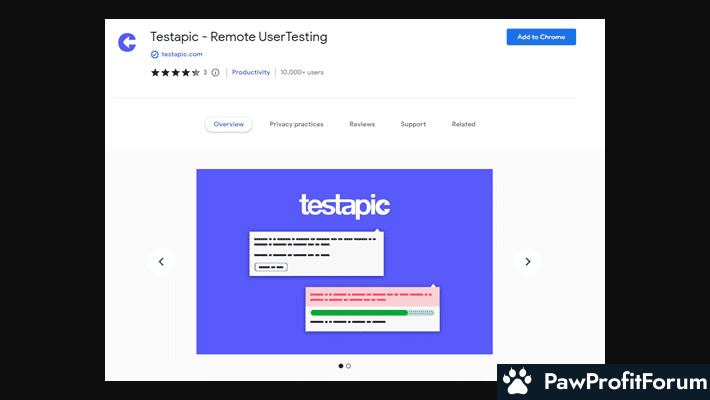
Task: Click the green progress bar in the slide
Action: coord(359,312)
